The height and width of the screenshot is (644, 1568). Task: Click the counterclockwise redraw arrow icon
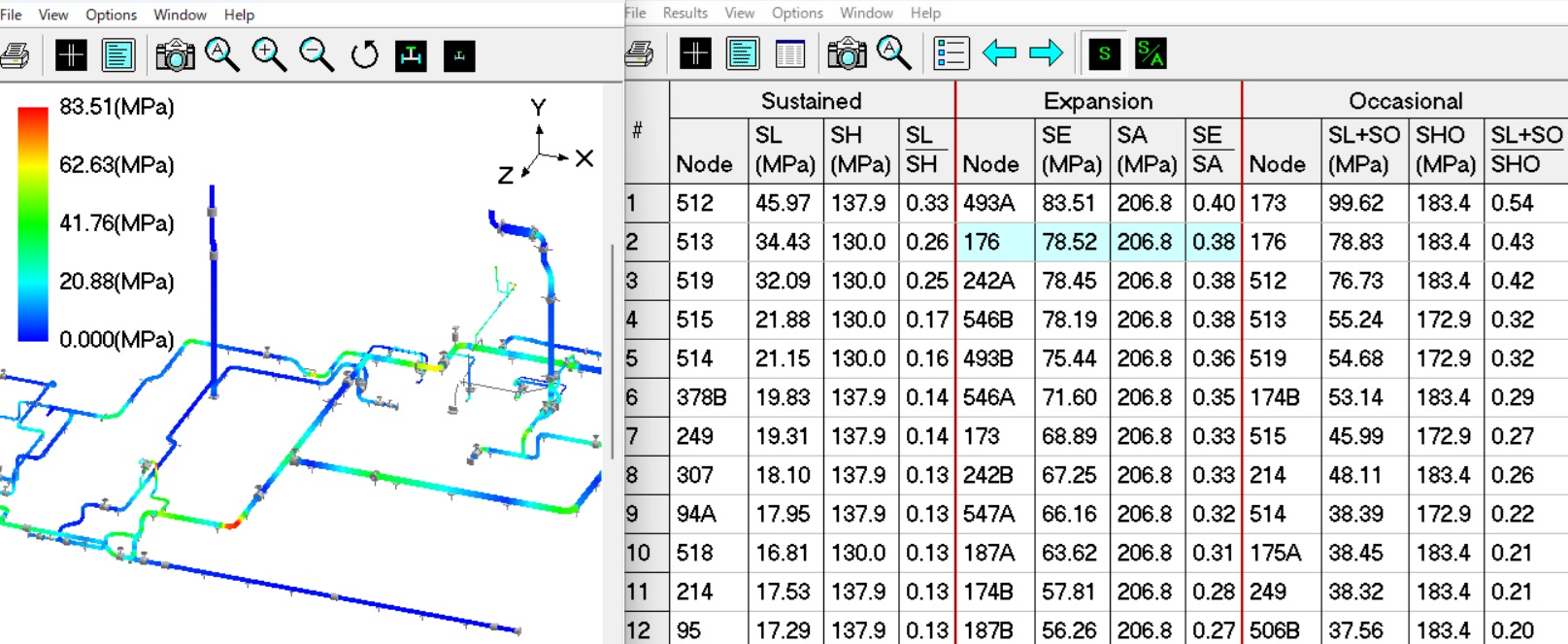pyautogui.click(x=364, y=55)
